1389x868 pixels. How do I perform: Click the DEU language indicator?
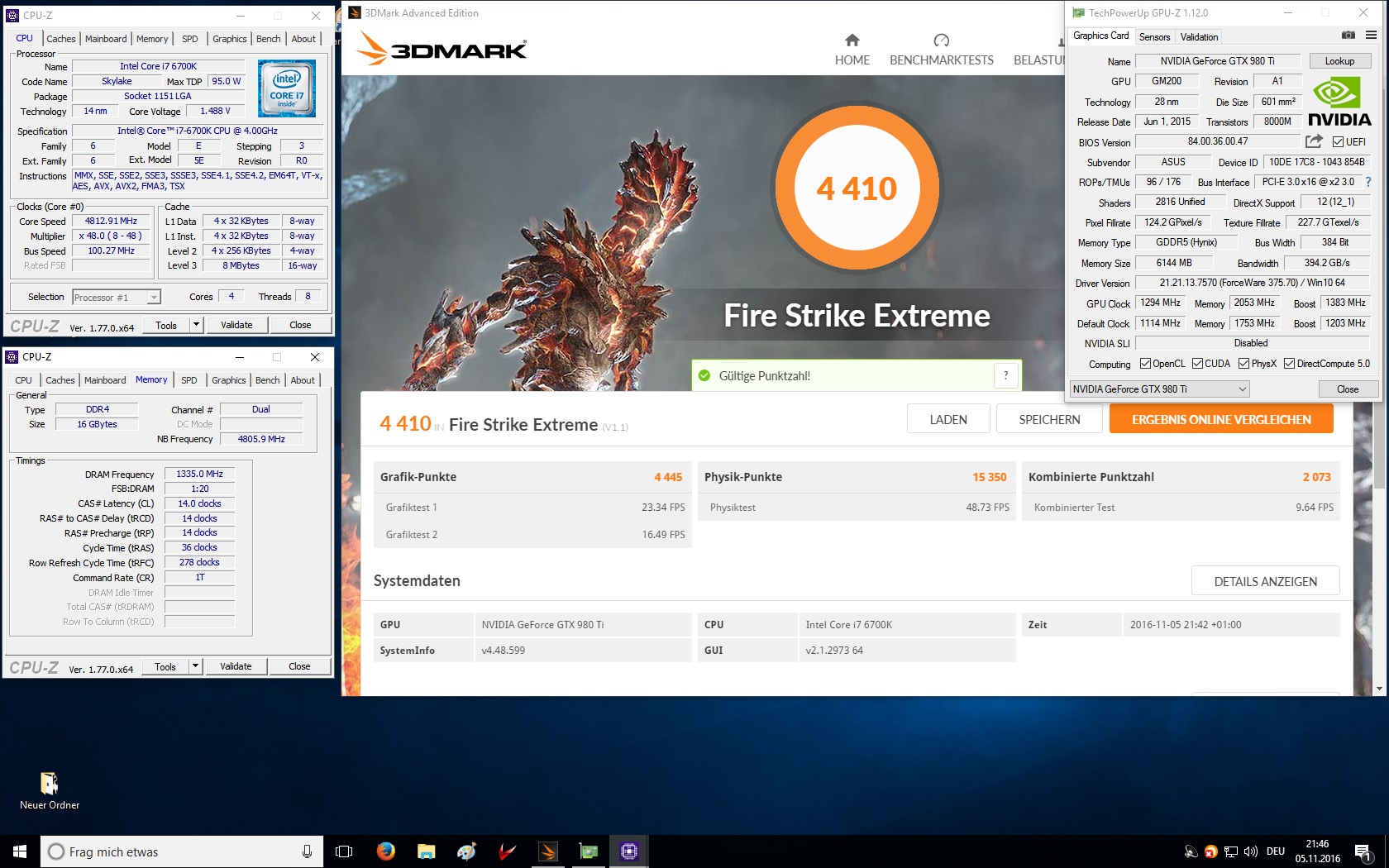pyautogui.click(x=1275, y=851)
